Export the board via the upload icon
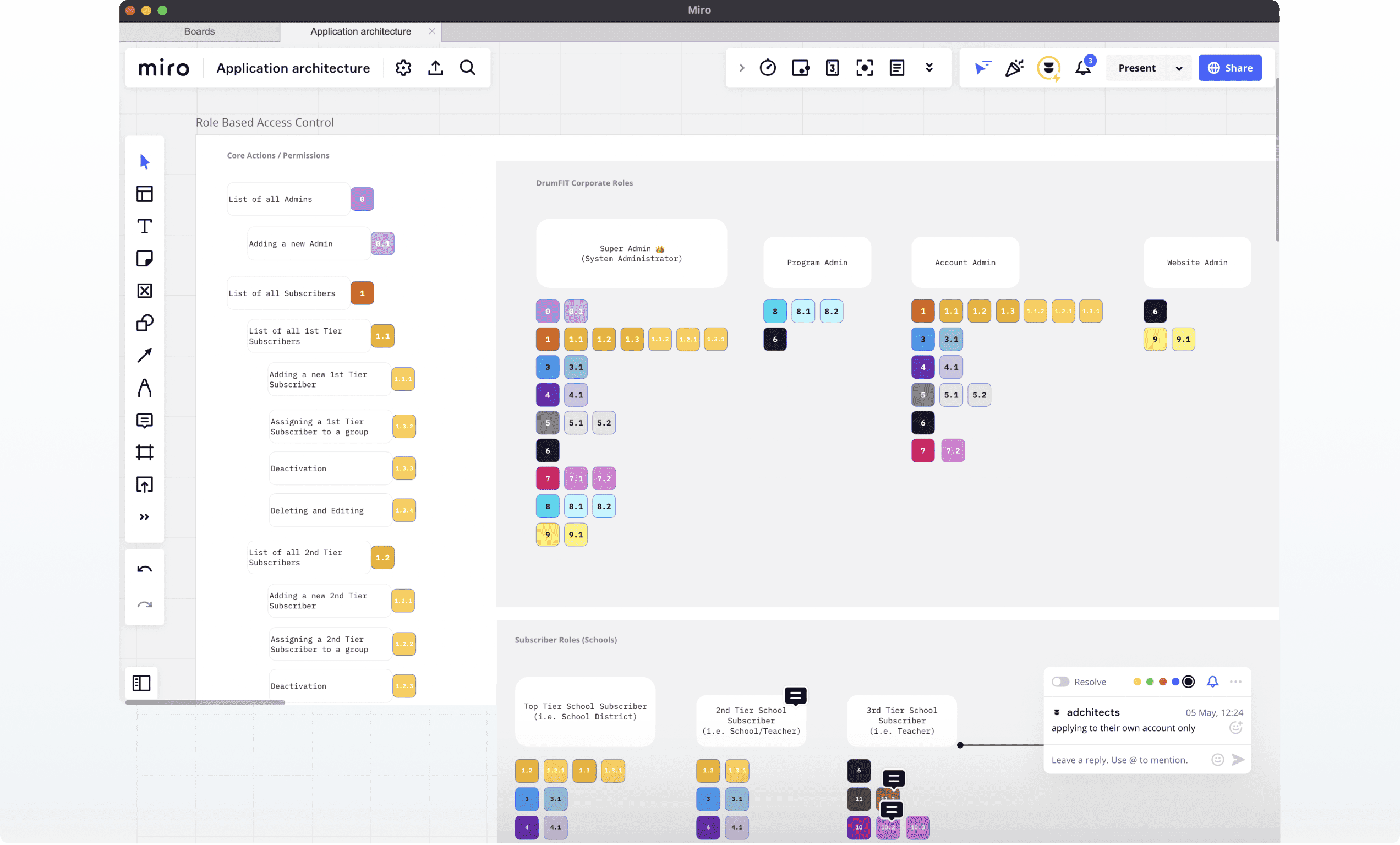 [435, 68]
